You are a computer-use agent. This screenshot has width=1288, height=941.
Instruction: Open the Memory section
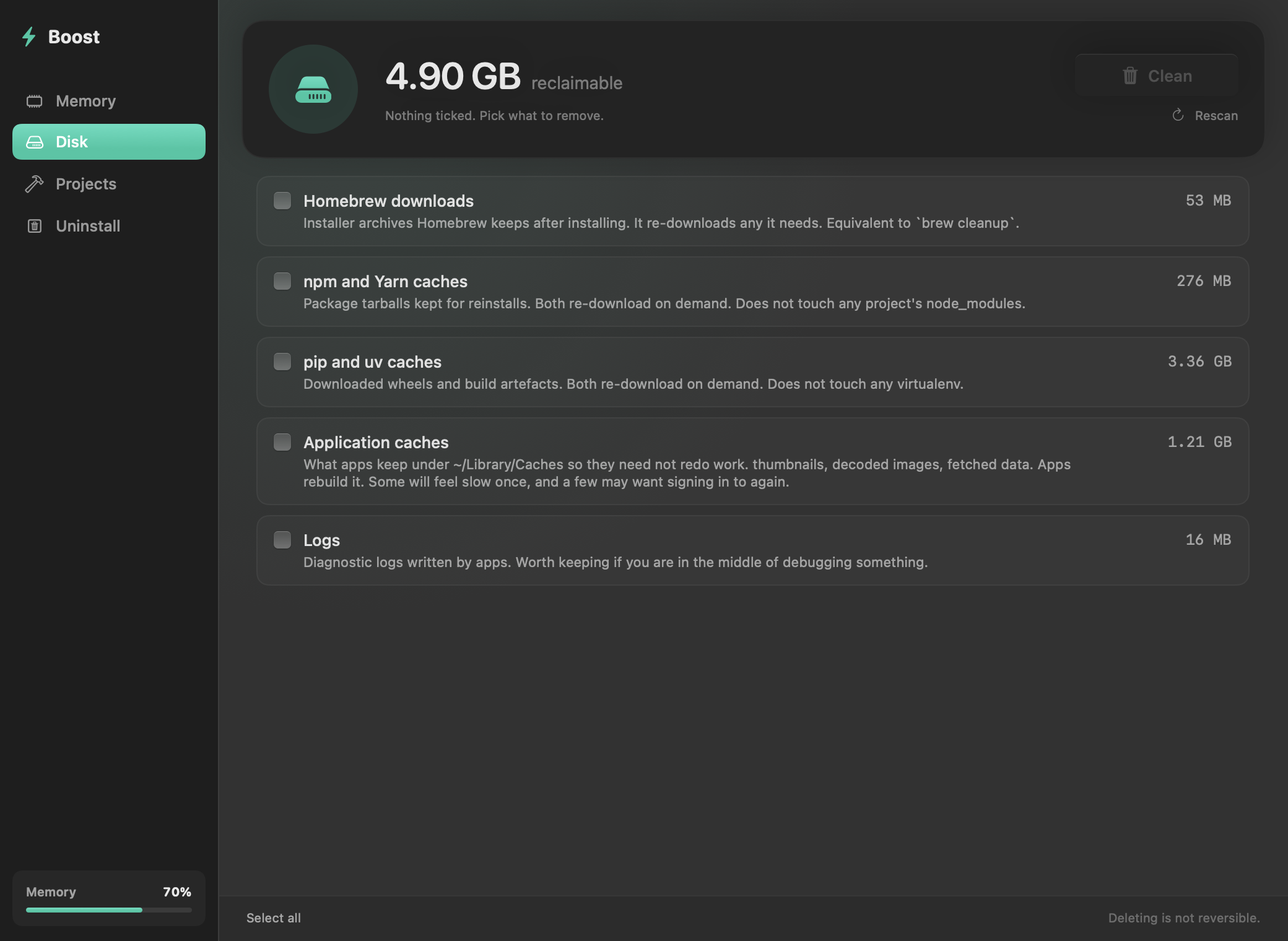109,101
